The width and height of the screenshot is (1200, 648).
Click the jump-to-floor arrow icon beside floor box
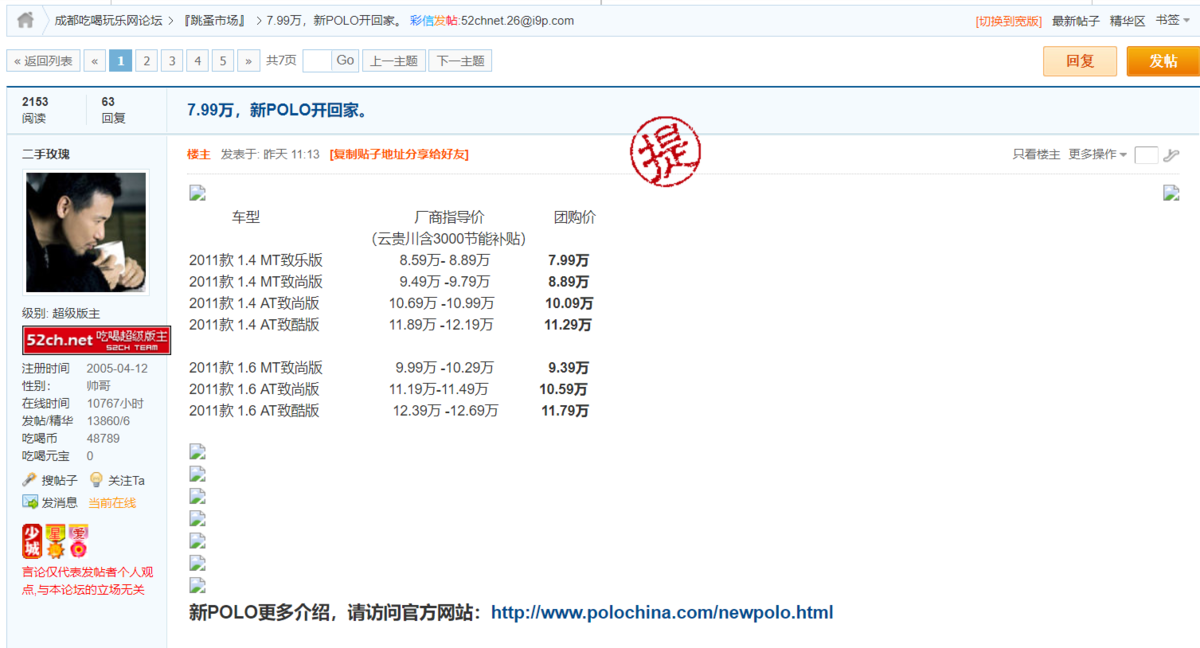pos(1172,155)
